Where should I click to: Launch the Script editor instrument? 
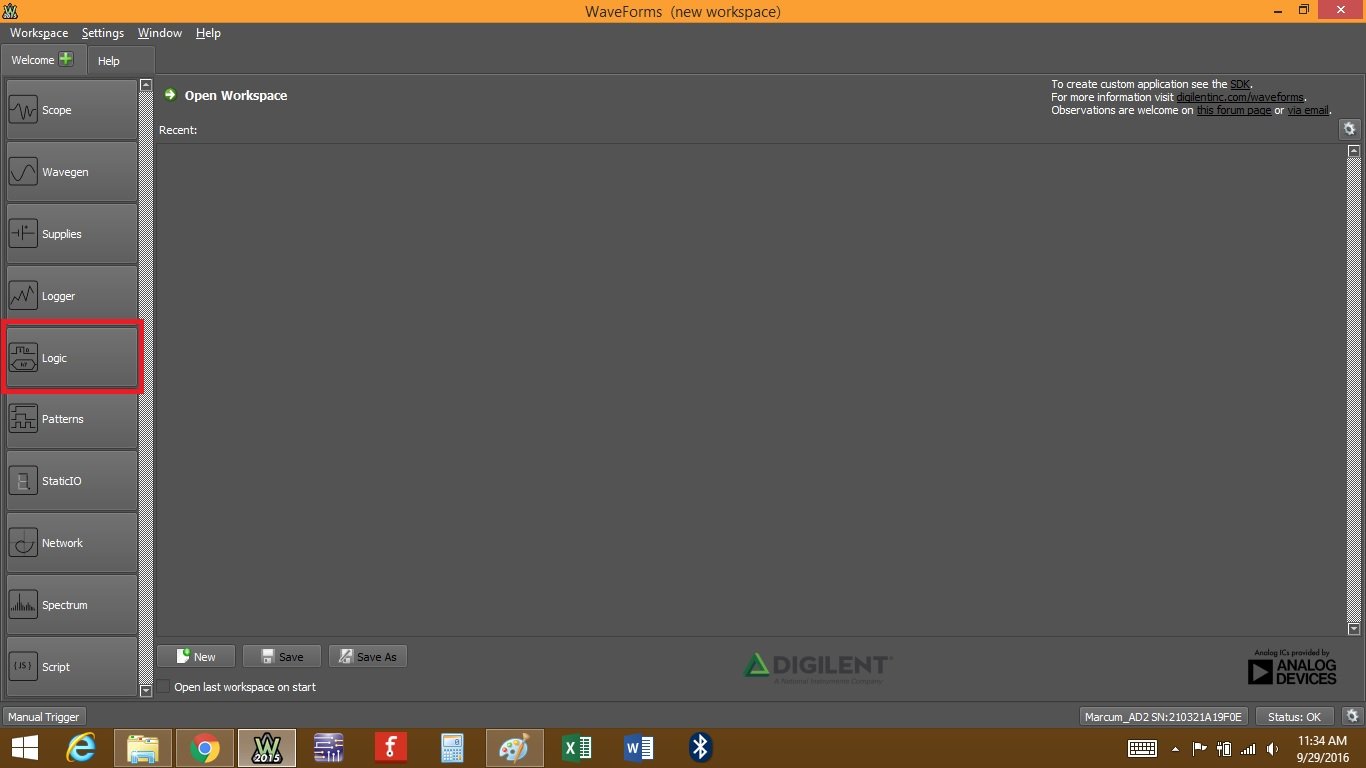pos(72,667)
